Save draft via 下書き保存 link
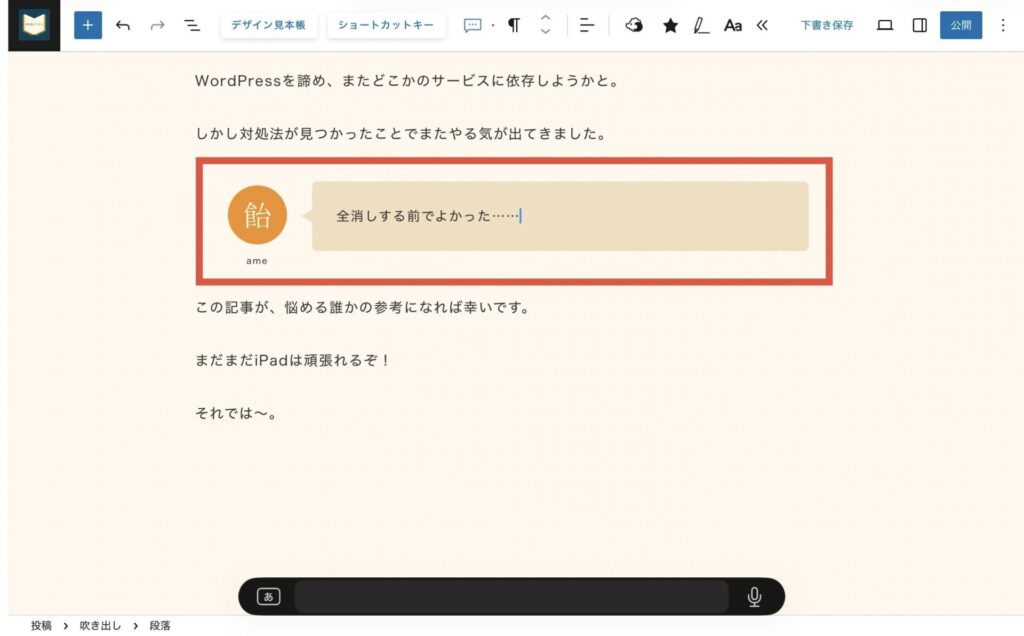This screenshot has width=1024, height=636. click(827, 25)
